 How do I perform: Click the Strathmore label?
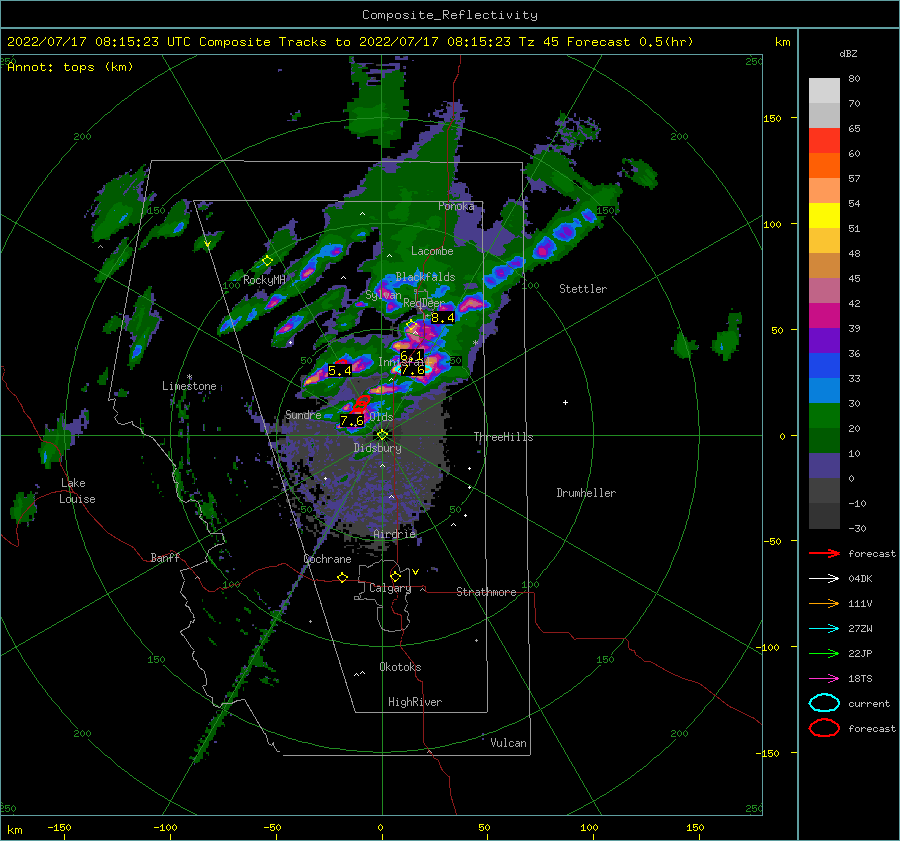click(486, 592)
